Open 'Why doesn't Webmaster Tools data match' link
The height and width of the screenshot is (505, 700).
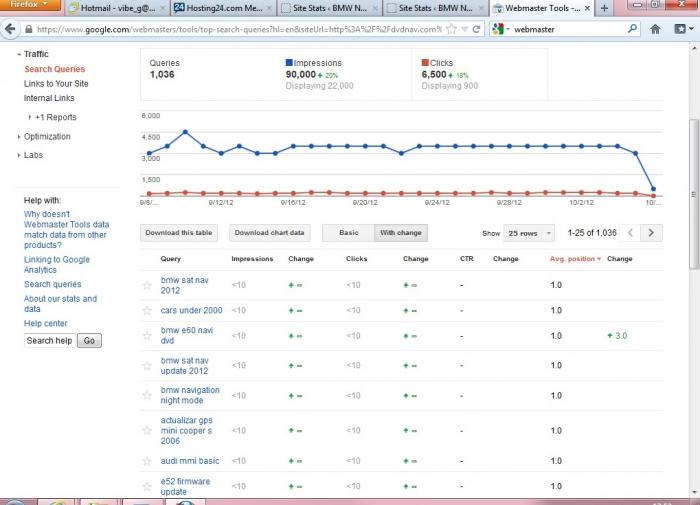(67, 230)
